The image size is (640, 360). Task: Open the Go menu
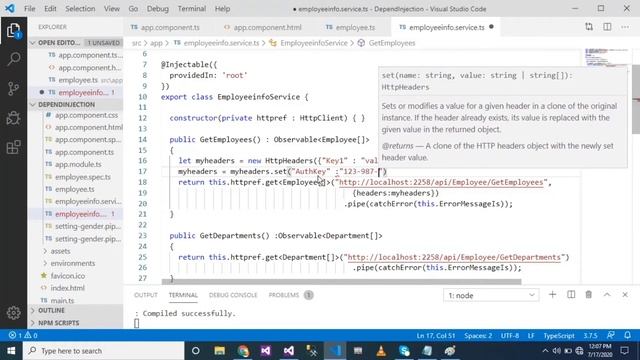(133, 9)
